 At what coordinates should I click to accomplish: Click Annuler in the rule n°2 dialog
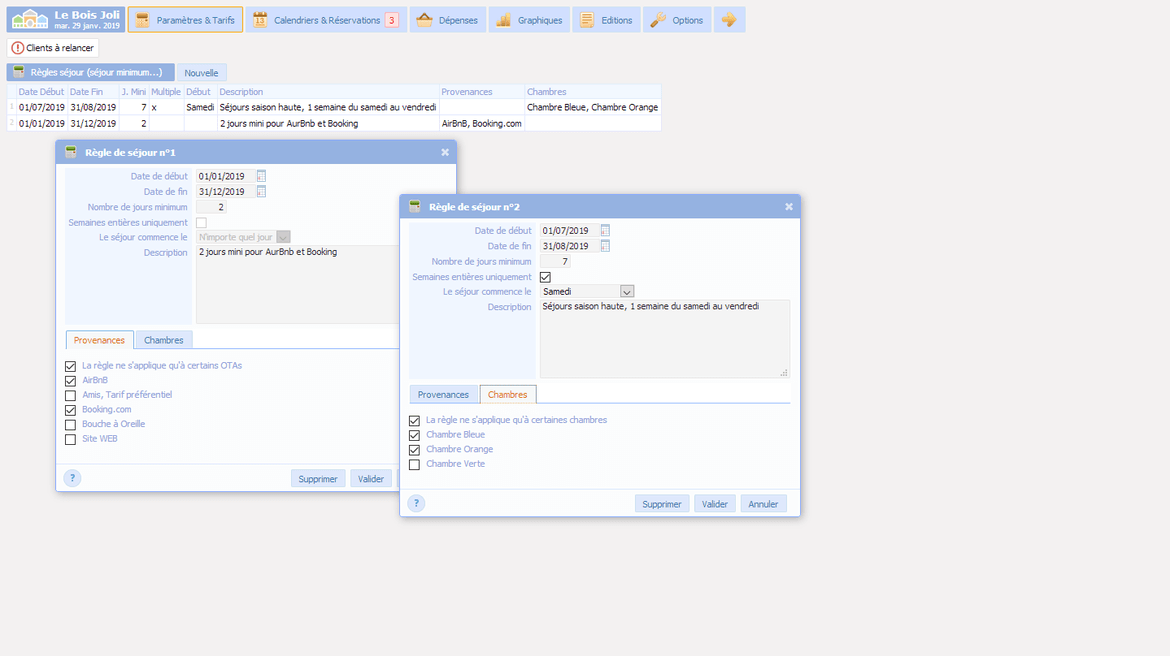[763, 504]
